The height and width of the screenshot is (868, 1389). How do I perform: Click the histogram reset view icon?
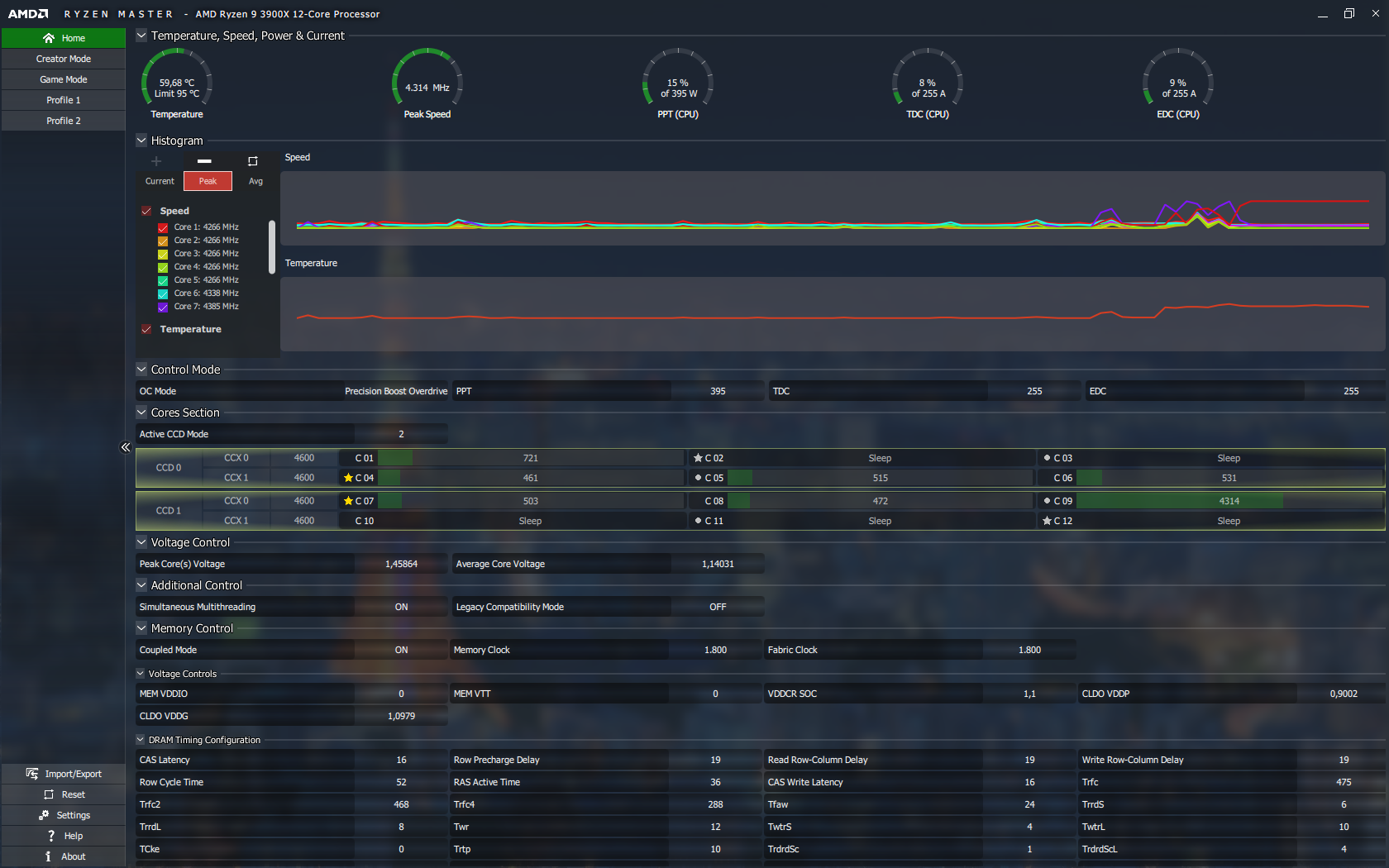pos(253,161)
